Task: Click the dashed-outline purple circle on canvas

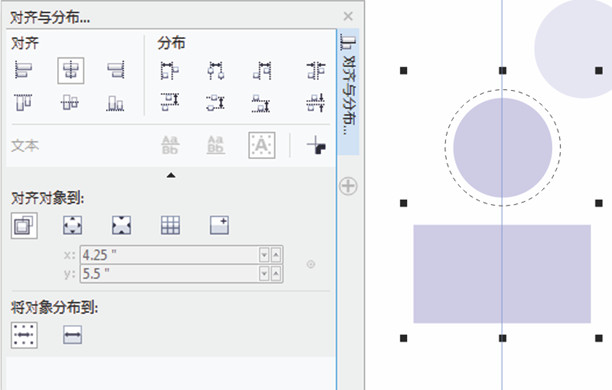Action: click(503, 148)
